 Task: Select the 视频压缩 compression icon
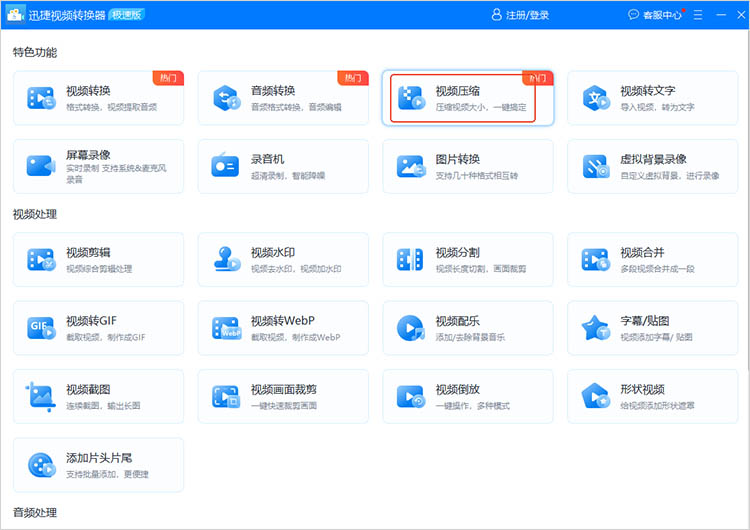tap(411, 98)
